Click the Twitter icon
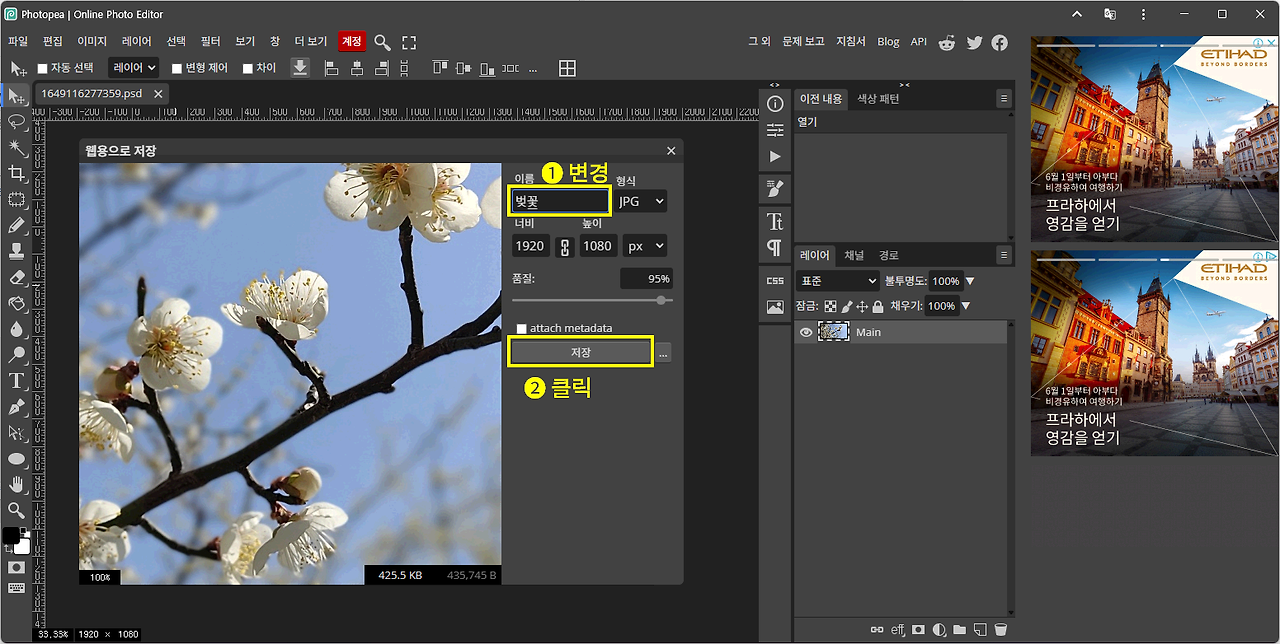1280x644 pixels. (974, 42)
